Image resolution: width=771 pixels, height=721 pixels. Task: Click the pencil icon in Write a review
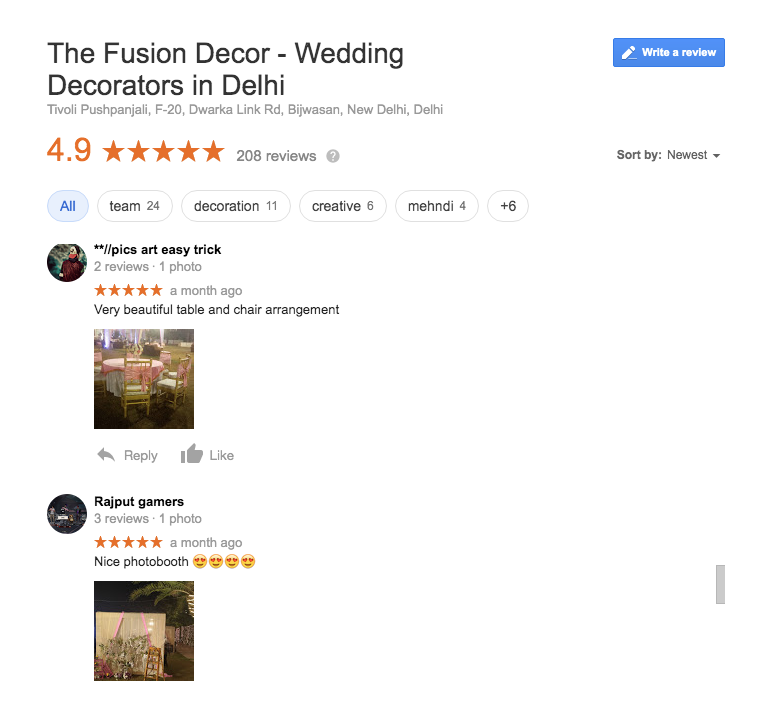pos(629,53)
